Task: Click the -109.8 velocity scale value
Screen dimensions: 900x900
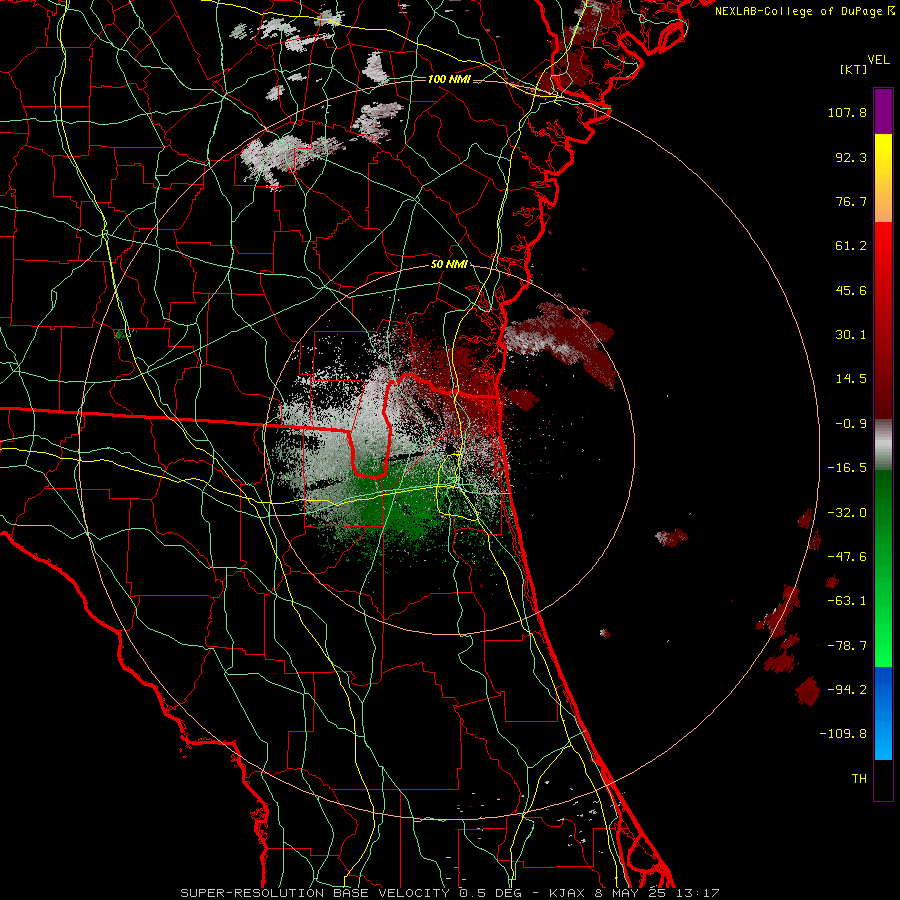Action: (843, 734)
